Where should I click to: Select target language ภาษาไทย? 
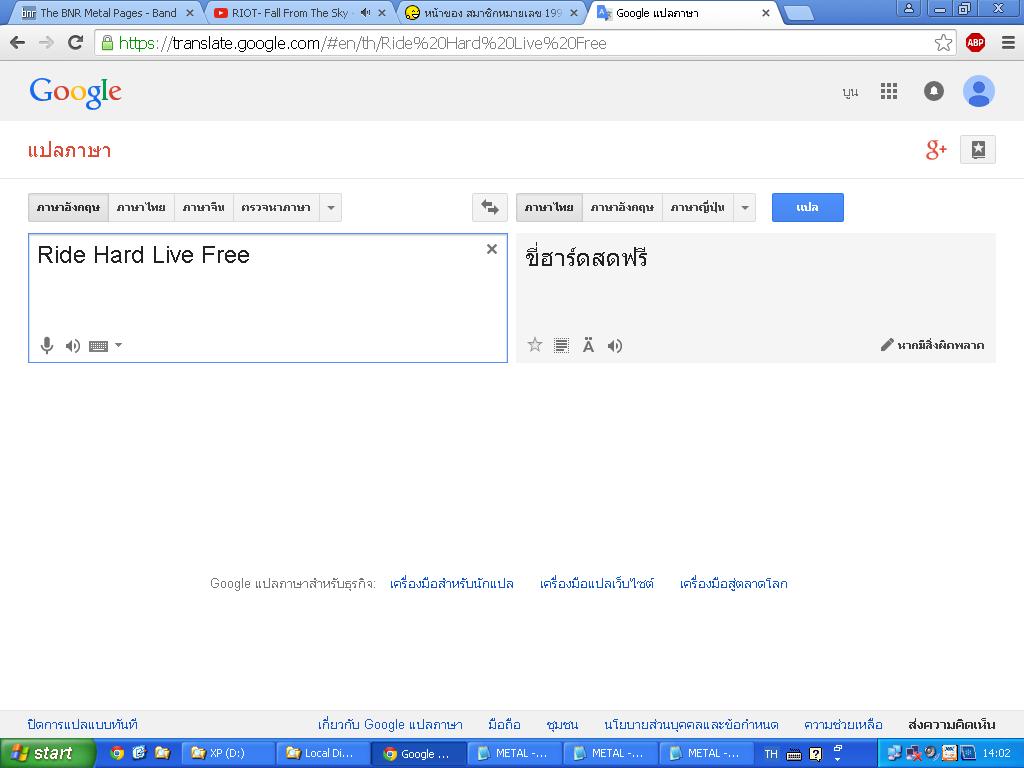(549, 208)
